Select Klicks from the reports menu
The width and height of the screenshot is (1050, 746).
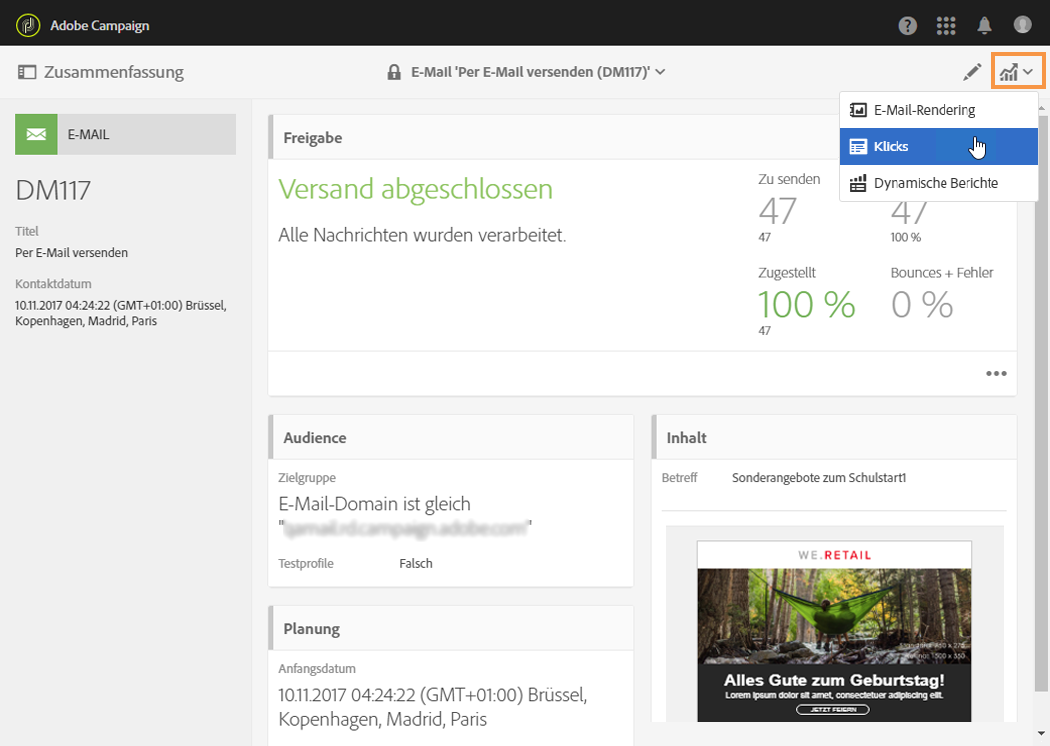pos(938,147)
